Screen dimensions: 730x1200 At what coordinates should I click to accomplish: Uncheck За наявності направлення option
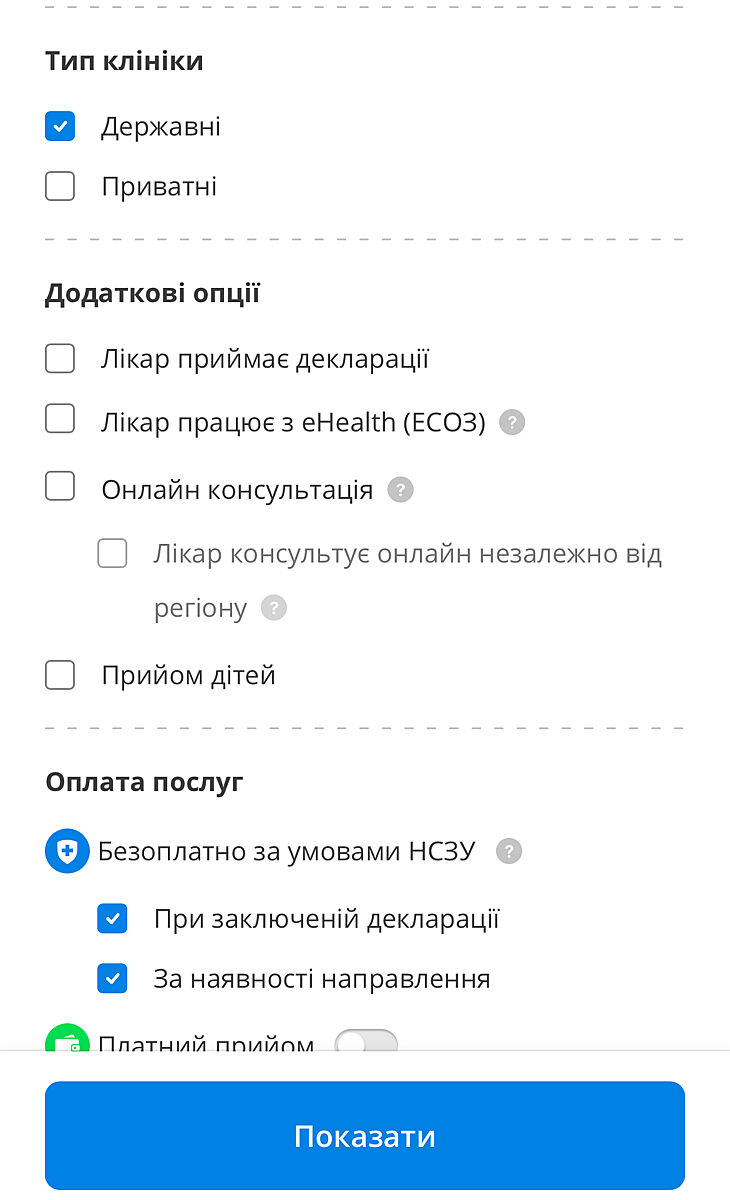112,978
